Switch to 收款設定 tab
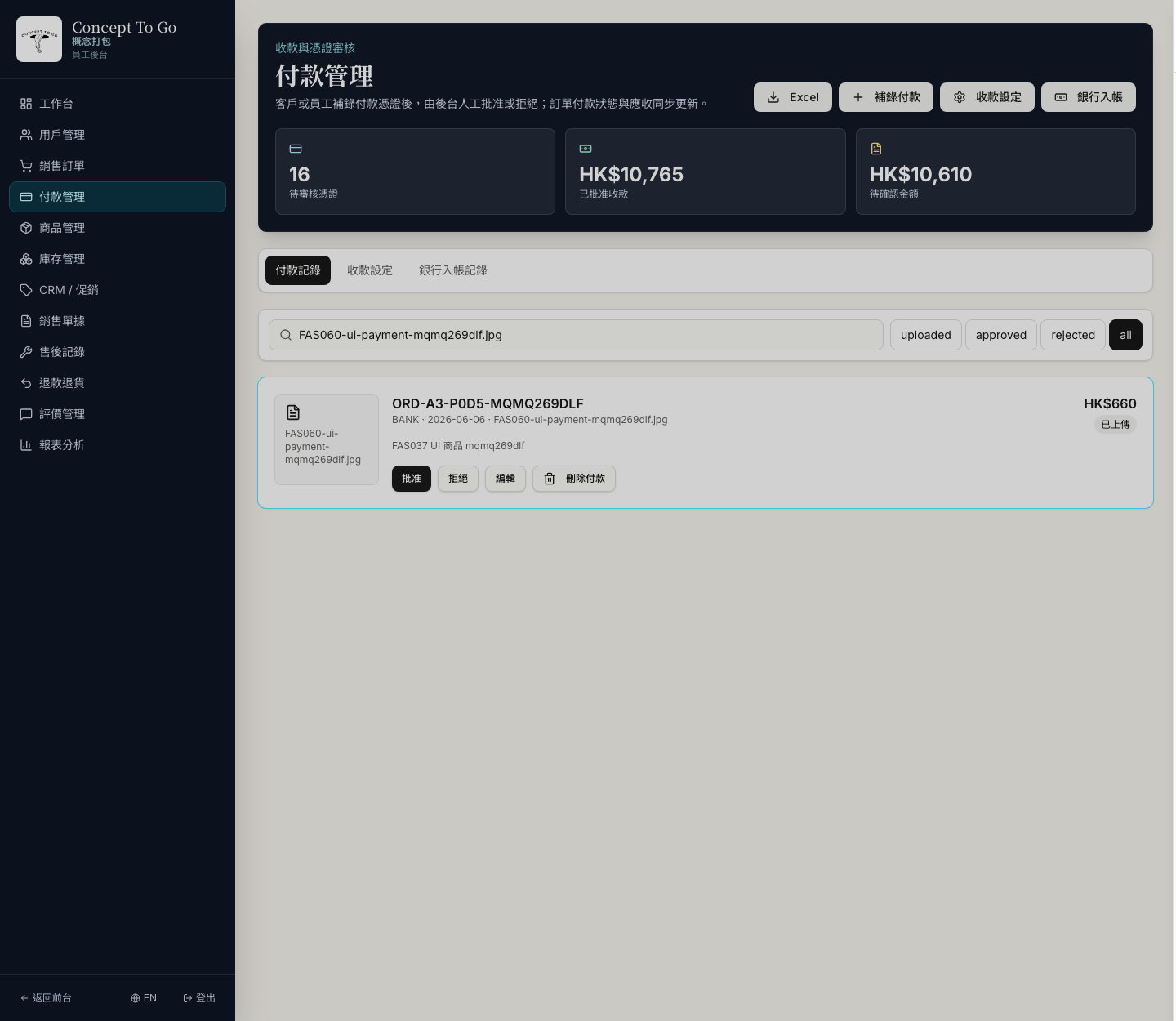The height and width of the screenshot is (1021, 1176). tap(370, 270)
